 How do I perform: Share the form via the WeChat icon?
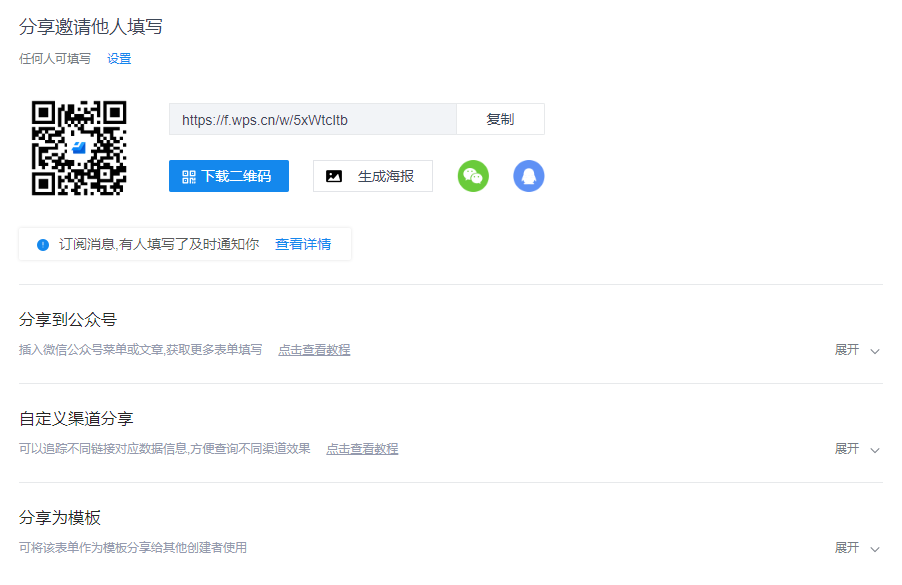[473, 176]
